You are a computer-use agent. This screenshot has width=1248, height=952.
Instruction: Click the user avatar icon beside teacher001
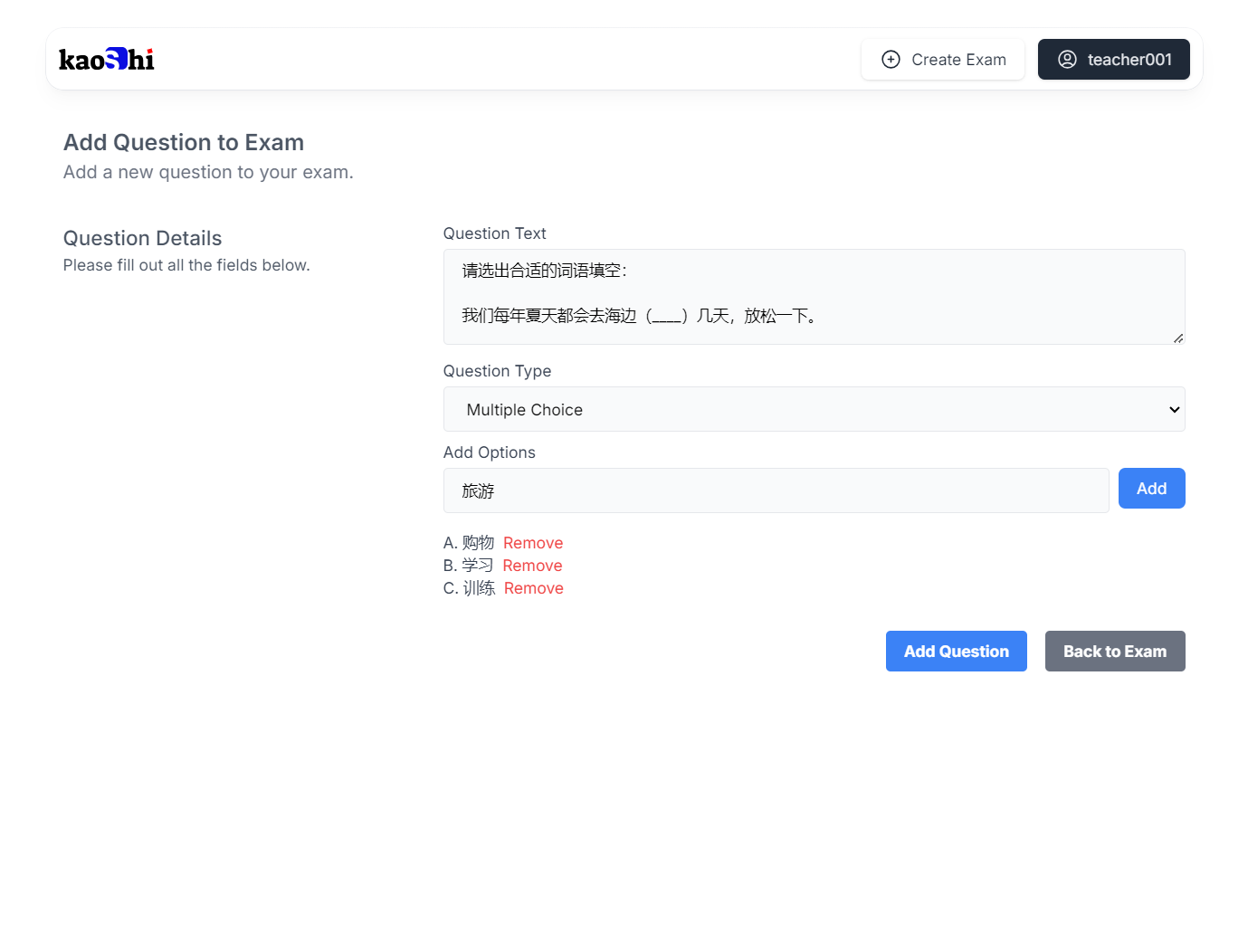pos(1067,60)
